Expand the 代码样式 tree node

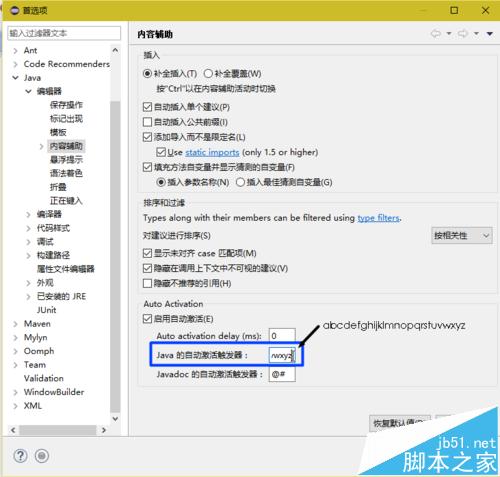click(28, 228)
